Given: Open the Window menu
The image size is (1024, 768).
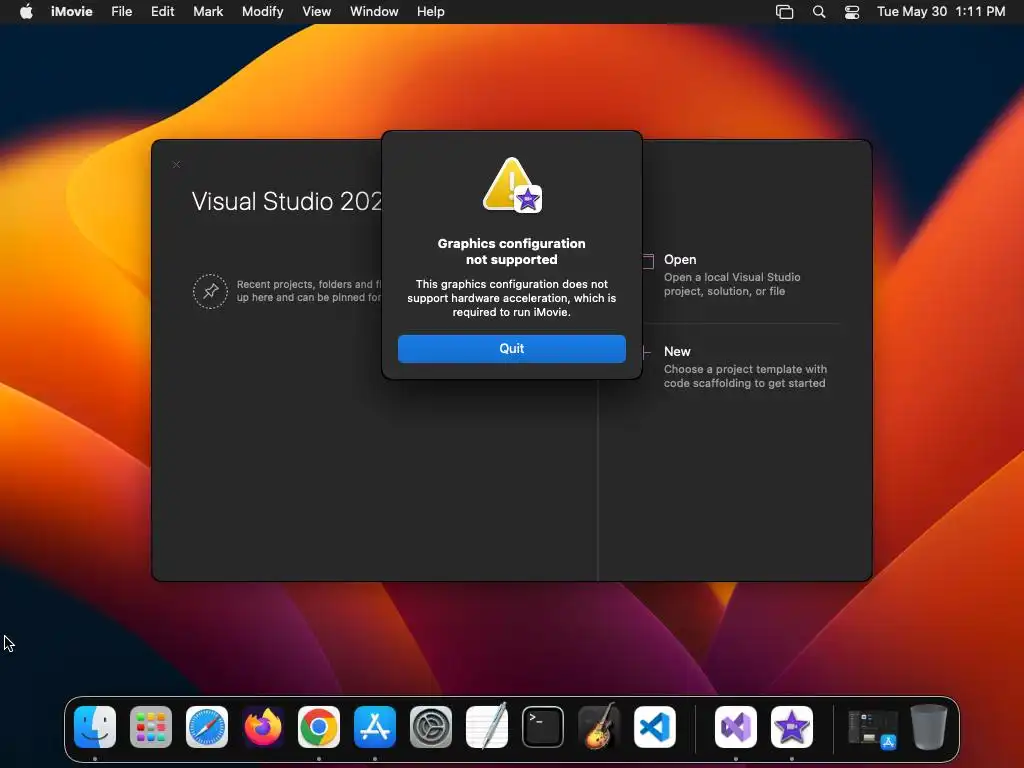Looking at the screenshot, I should 374,12.
